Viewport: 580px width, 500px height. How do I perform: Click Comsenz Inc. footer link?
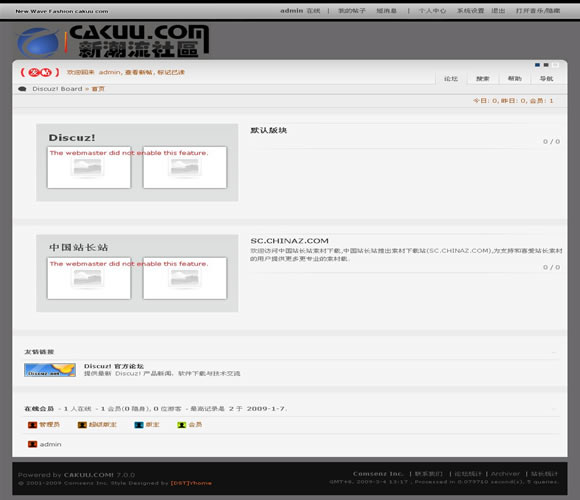(378, 474)
